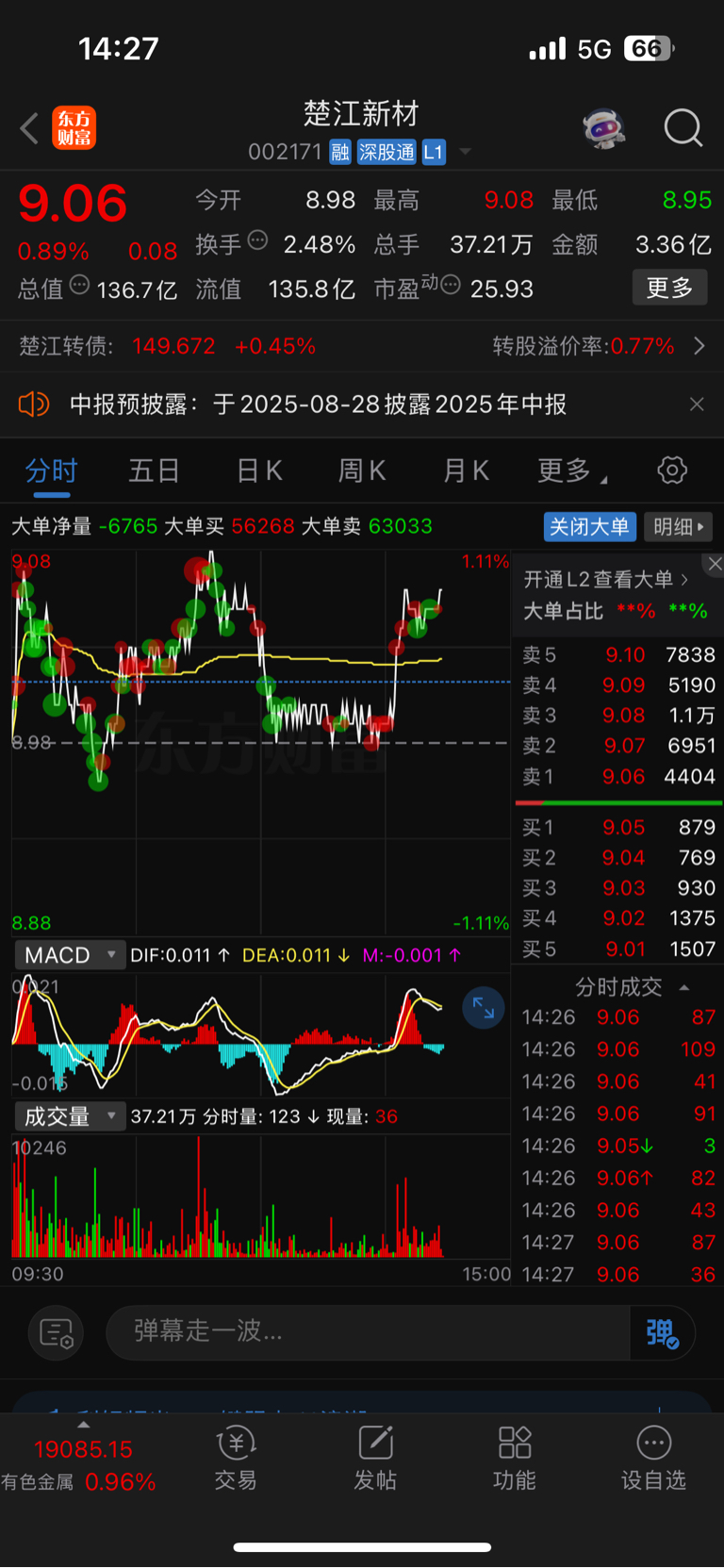The width and height of the screenshot is (724, 1568).
Task: Expand 有色金属 index ticker 19085.15
Action: pos(83,1449)
